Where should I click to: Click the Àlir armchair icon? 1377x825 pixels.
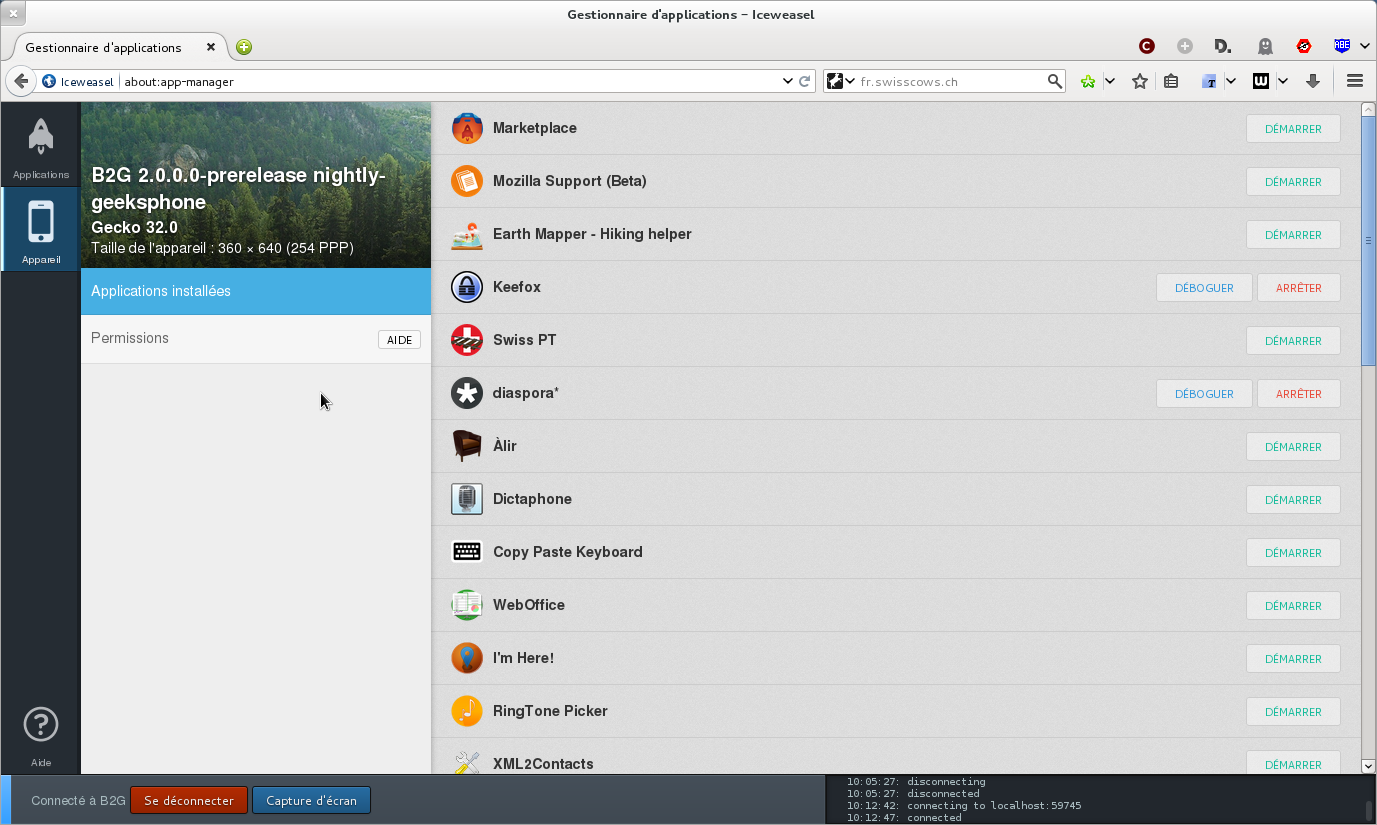[467, 446]
